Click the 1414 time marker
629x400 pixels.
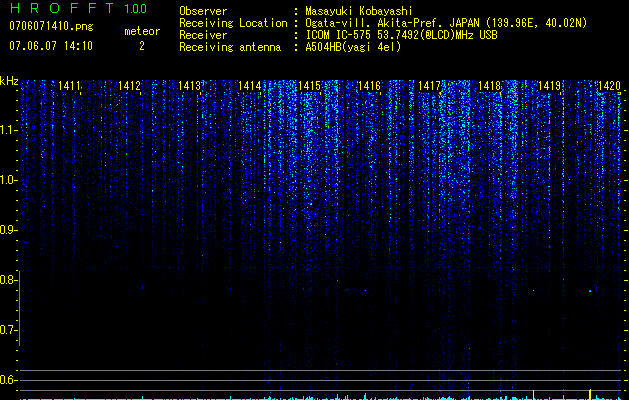point(249,85)
